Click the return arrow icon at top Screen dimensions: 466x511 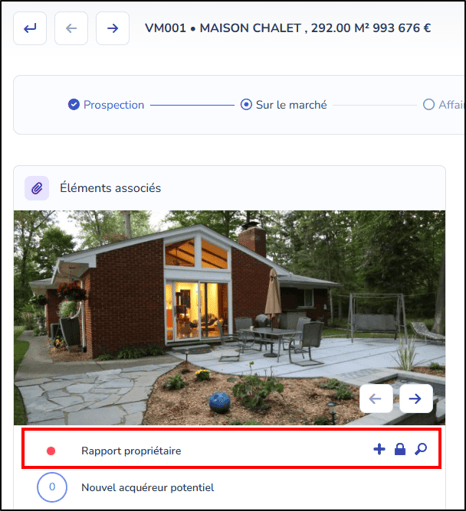tap(30, 28)
